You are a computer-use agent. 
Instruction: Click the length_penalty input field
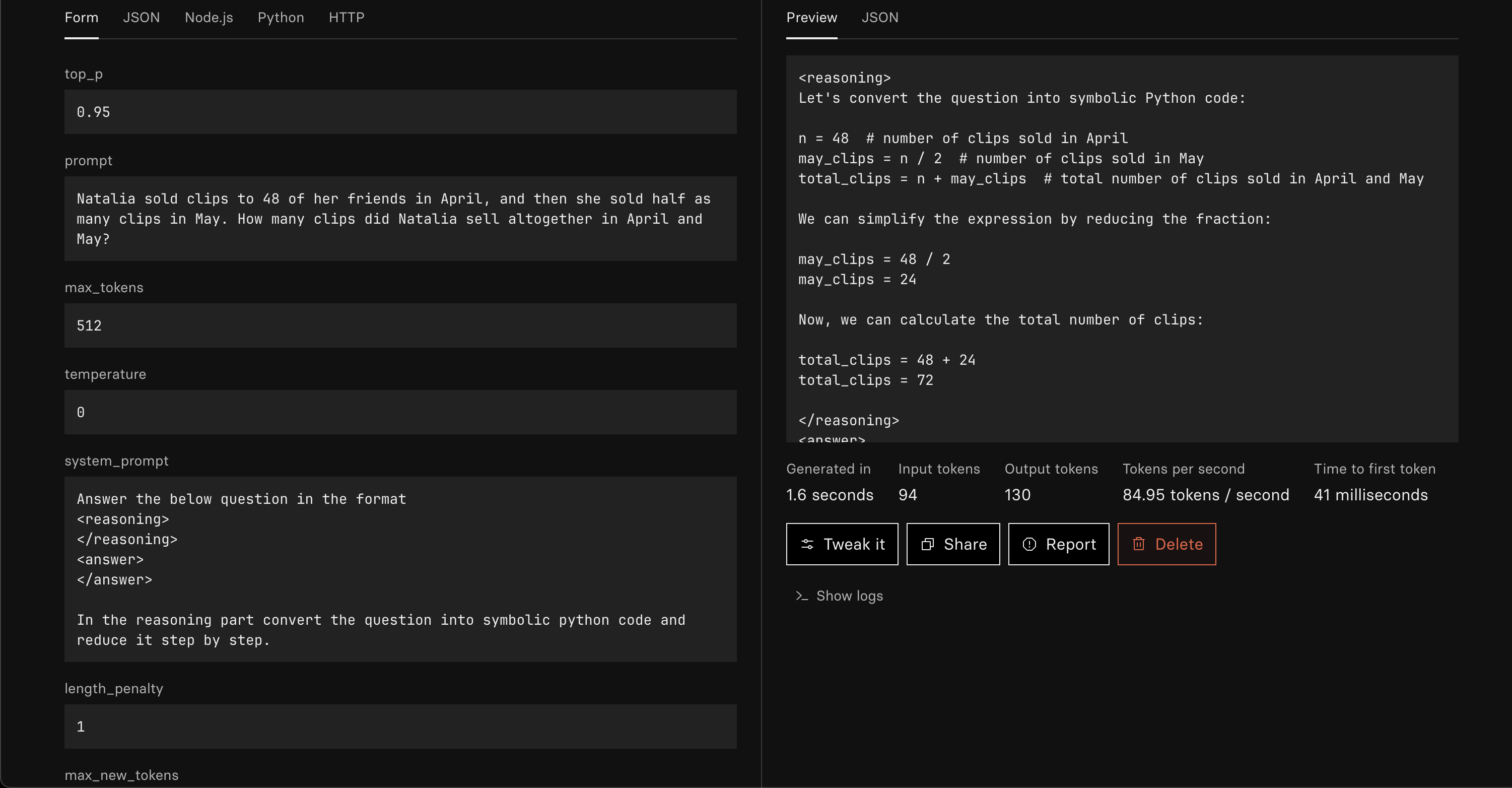(x=400, y=727)
